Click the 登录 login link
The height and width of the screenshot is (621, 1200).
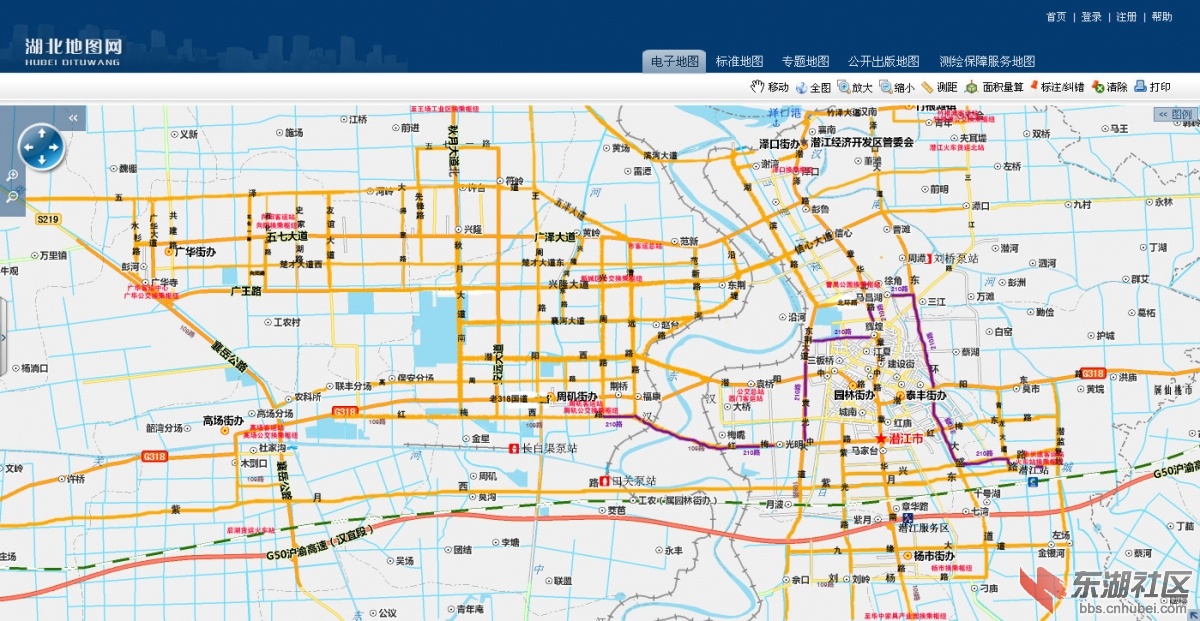pyautogui.click(x=1091, y=17)
